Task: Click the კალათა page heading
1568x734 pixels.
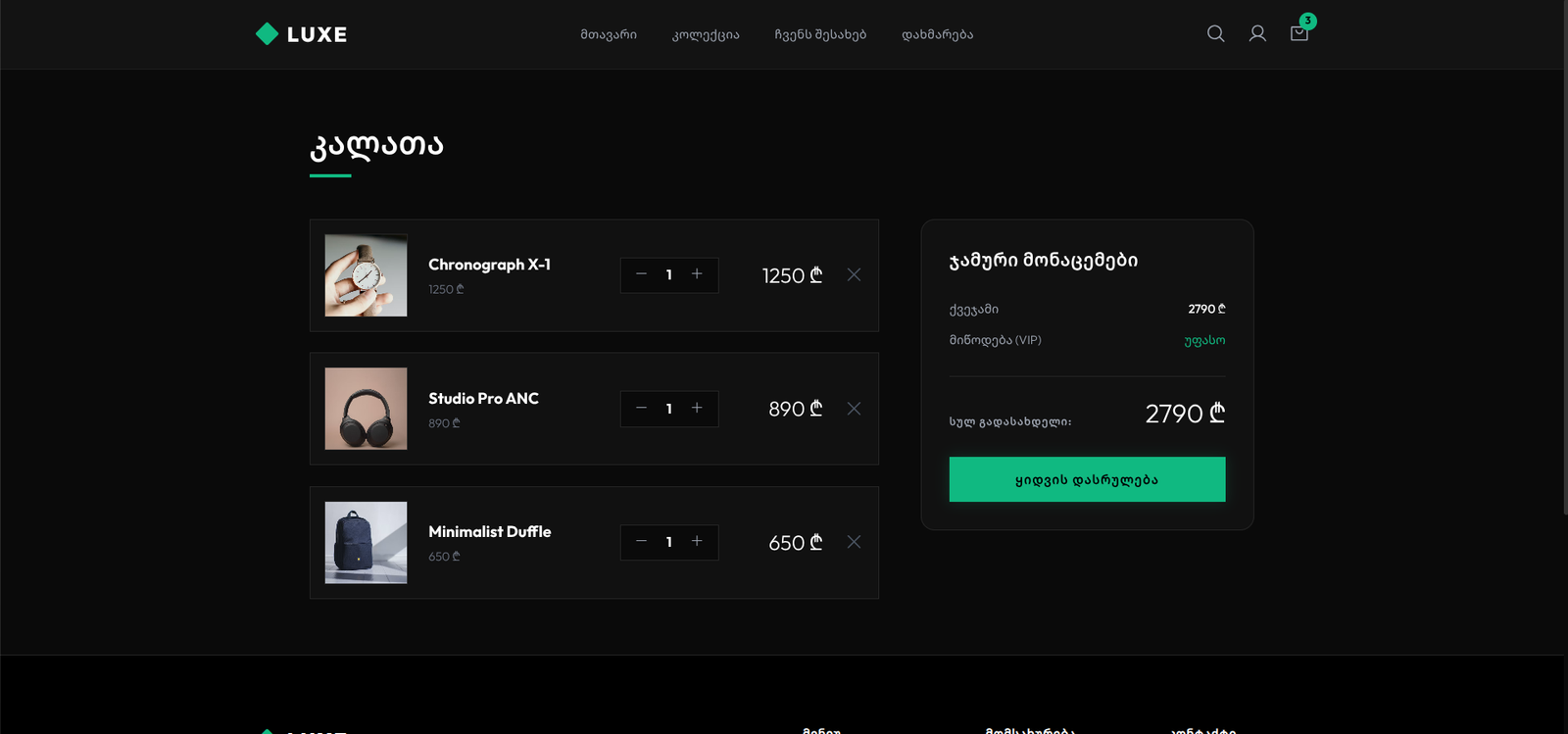Action: pos(376,145)
